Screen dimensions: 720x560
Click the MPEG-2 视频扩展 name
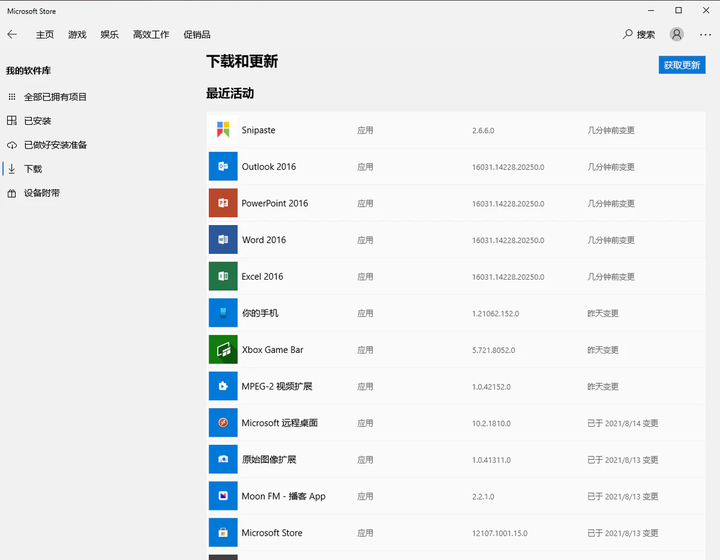[277, 386]
